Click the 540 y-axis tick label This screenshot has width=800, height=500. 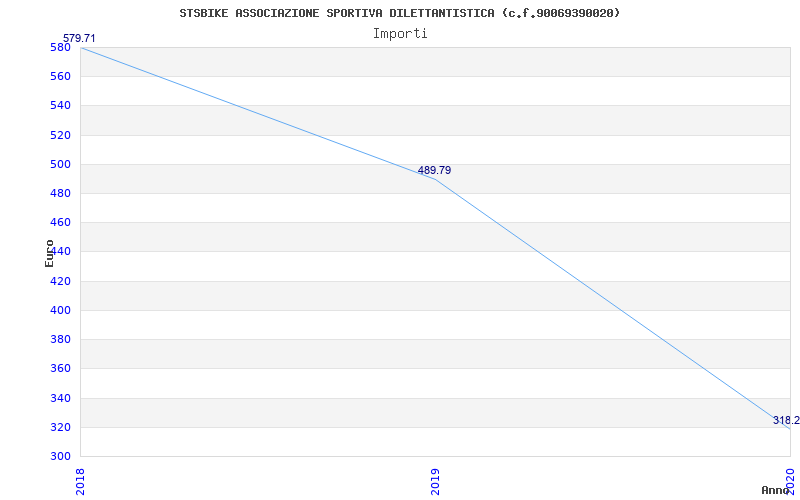tap(60, 106)
